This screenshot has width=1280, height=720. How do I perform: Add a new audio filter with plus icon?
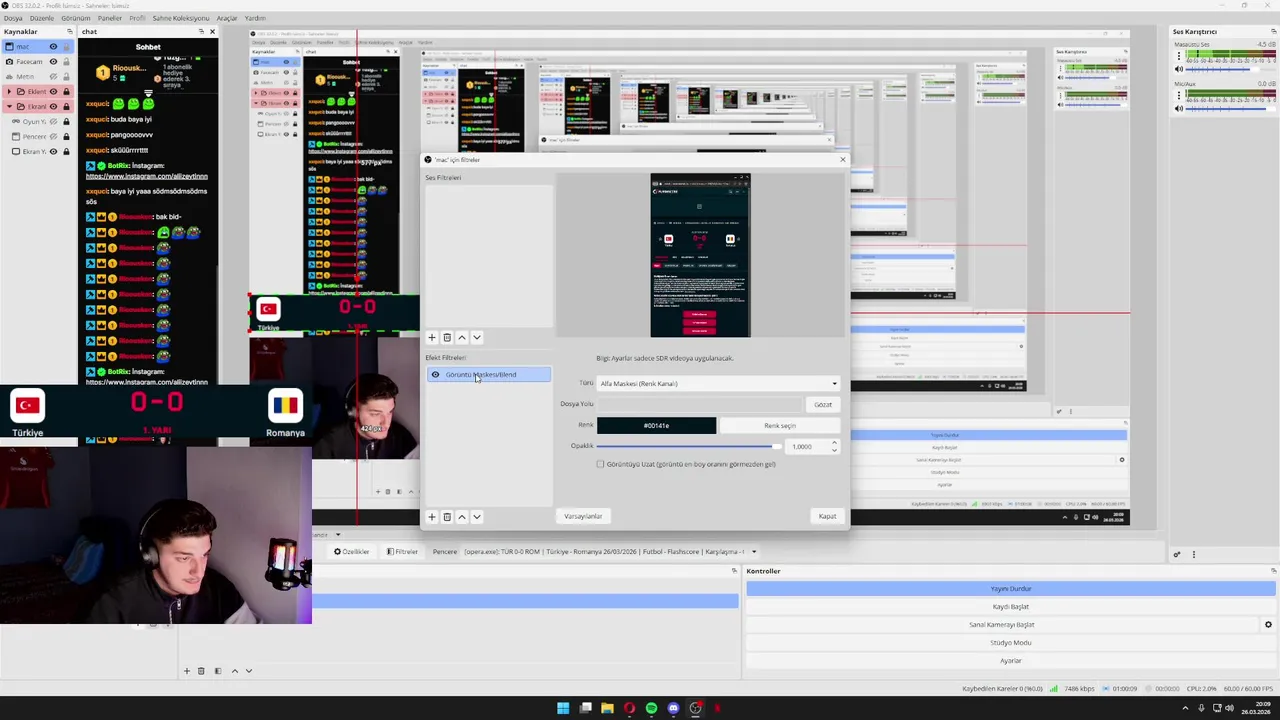[x=432, y=337]
